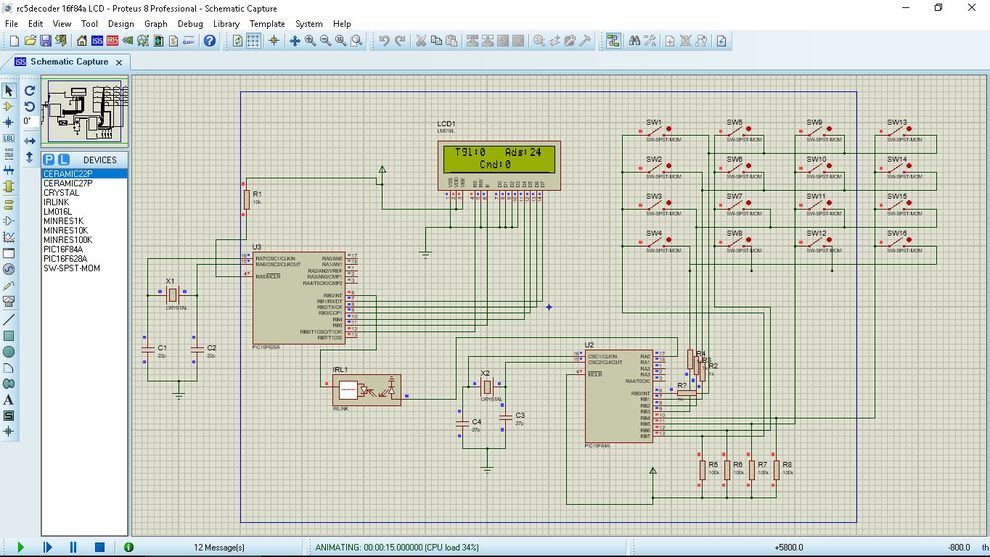
Task: Zoom in with the magnifier plus icon
Action: click(311, 41)
